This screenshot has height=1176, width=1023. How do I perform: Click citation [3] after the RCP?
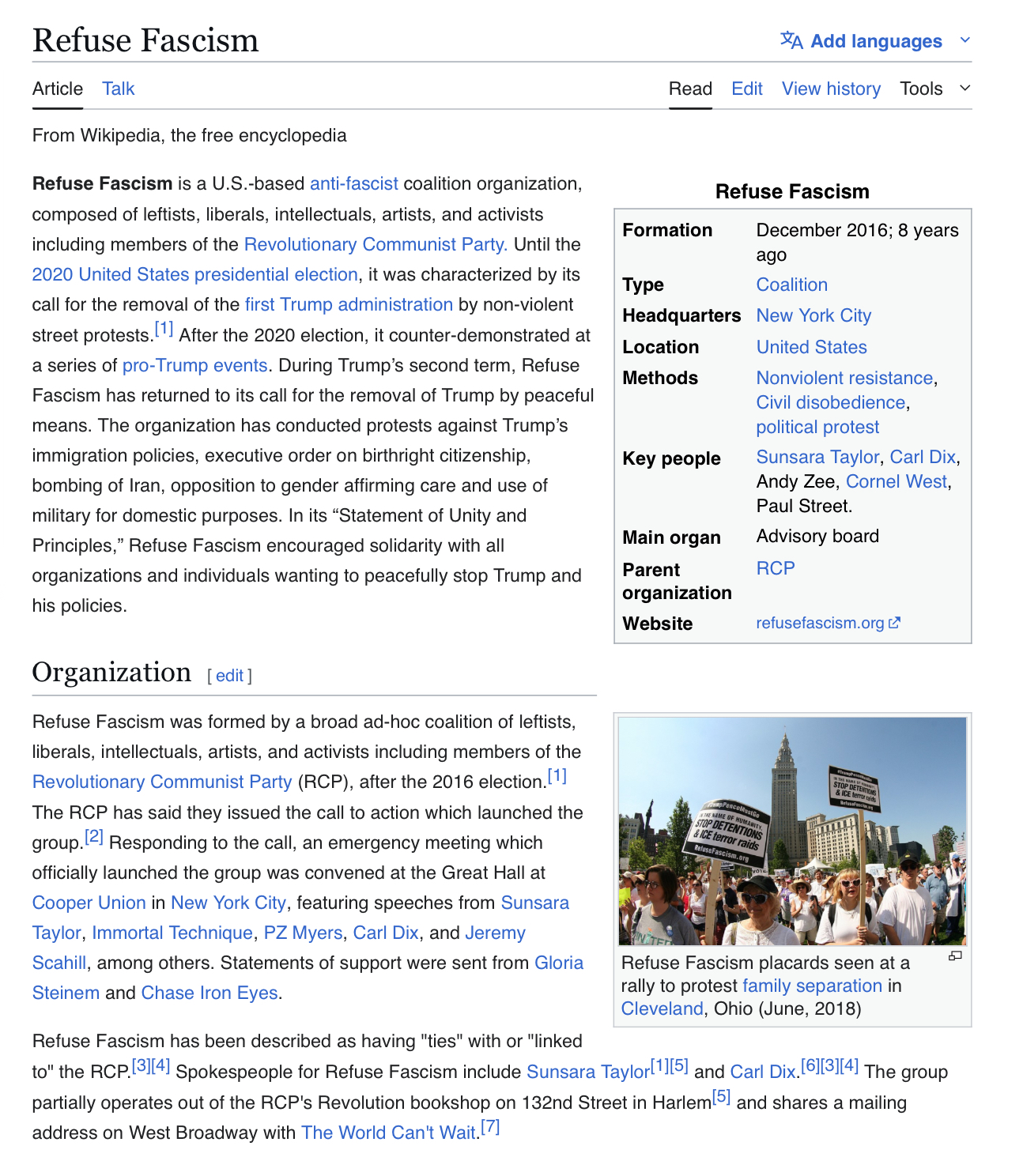141,1065
